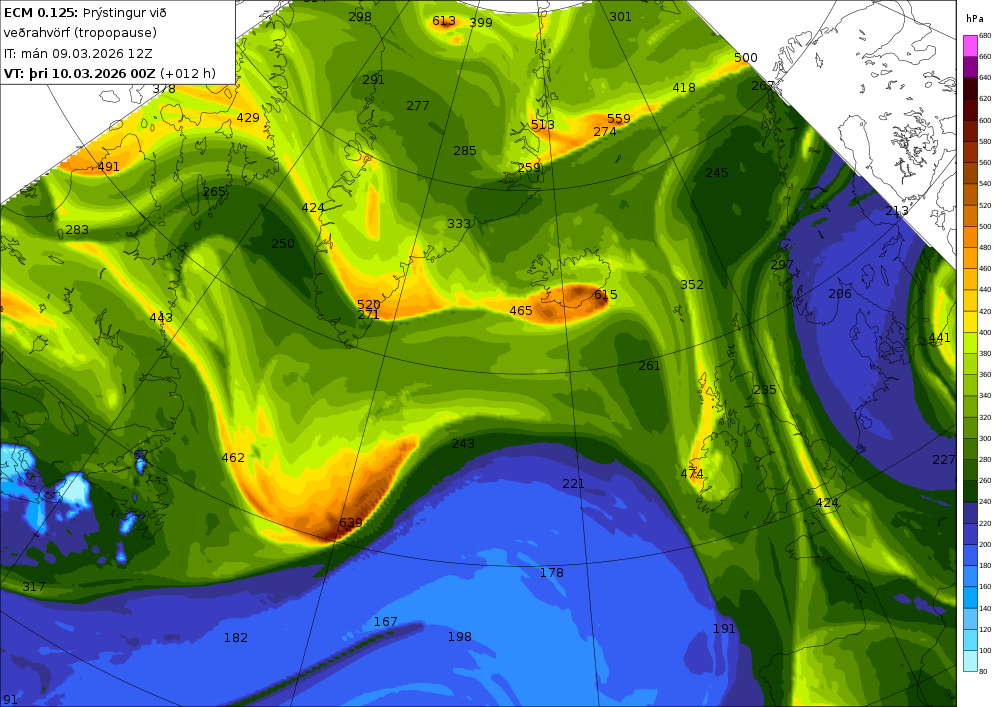Click the yellow legend band between 400 and 420
This screenshot has height=707, width=1000.
pos(970,321)
